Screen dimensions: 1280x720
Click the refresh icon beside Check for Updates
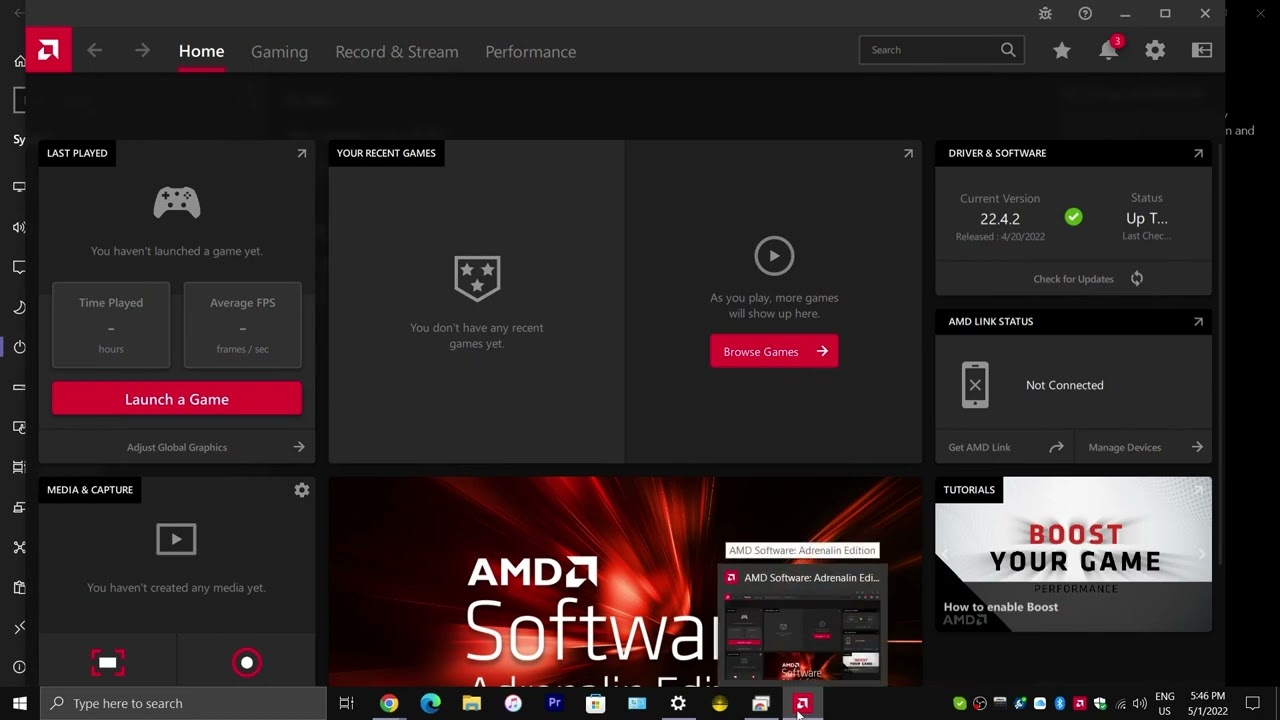[x=1137, y=279]
